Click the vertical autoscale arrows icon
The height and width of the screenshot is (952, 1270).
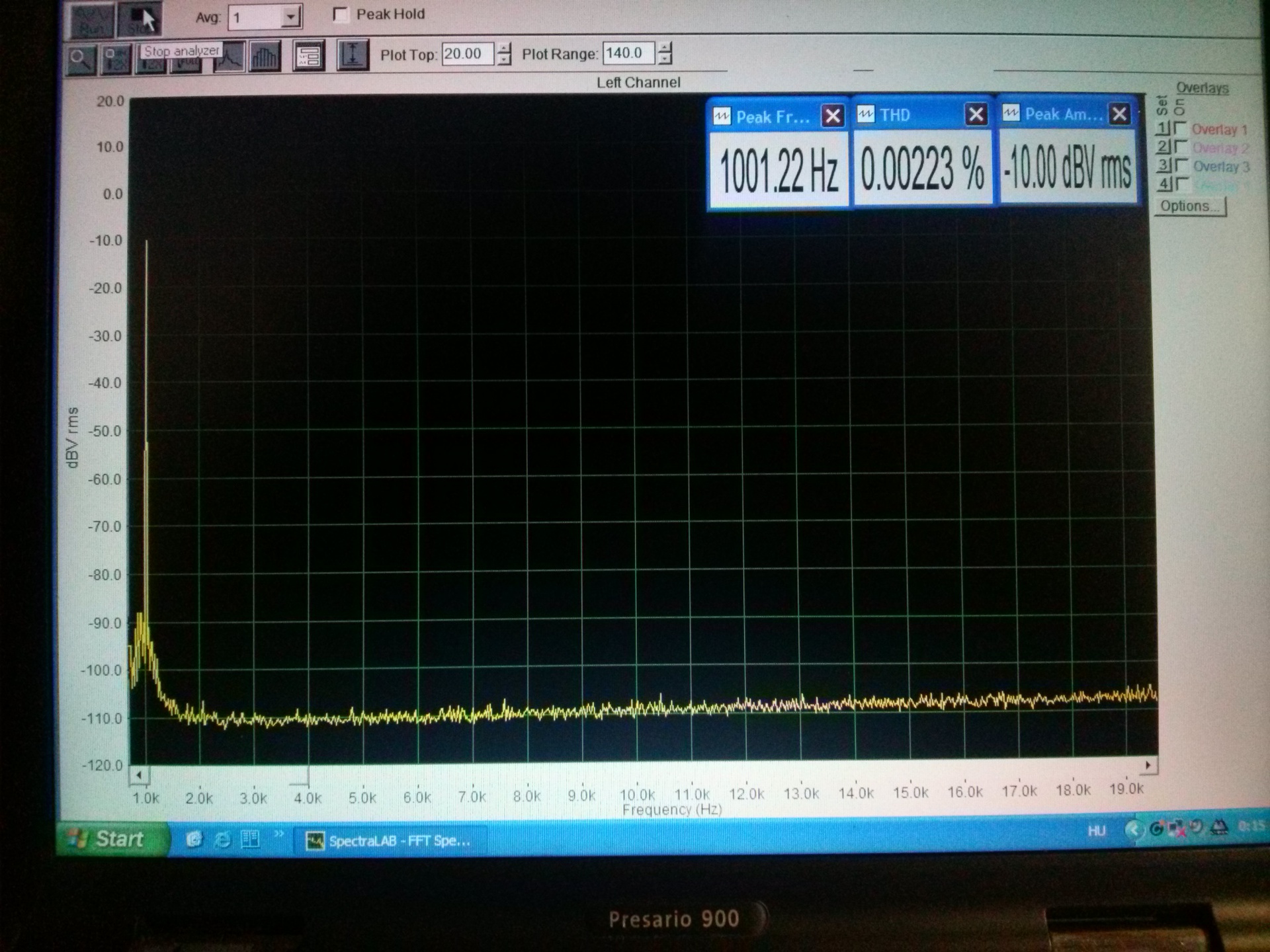tap(353, 55)
